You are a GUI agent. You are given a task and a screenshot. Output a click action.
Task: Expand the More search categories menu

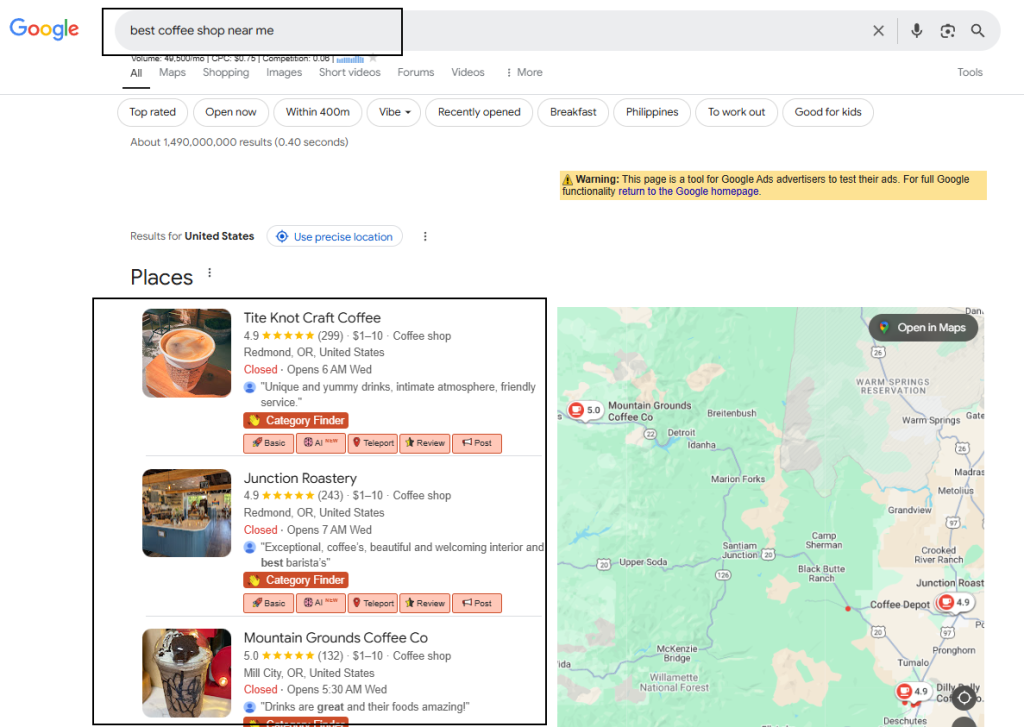click(x=524, y=73)
